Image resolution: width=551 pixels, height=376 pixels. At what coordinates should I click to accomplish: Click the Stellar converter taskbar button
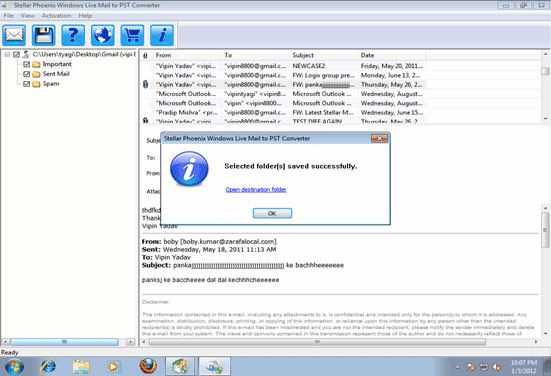point(214,367)
